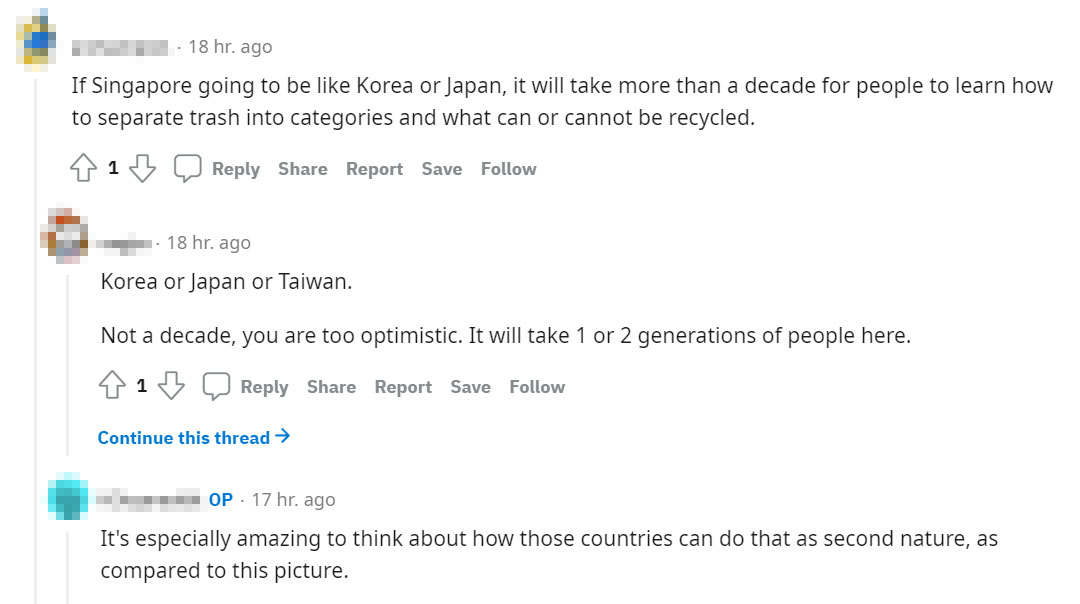
Task: Downvote the "Korea or Japan or Taiwan" reply
Action: pos(172,387)
